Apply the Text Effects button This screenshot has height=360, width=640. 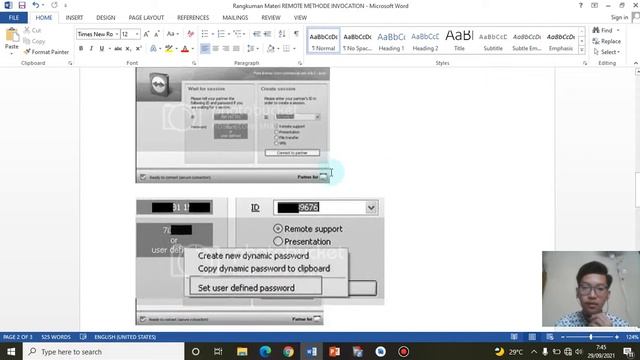[153, 49]
